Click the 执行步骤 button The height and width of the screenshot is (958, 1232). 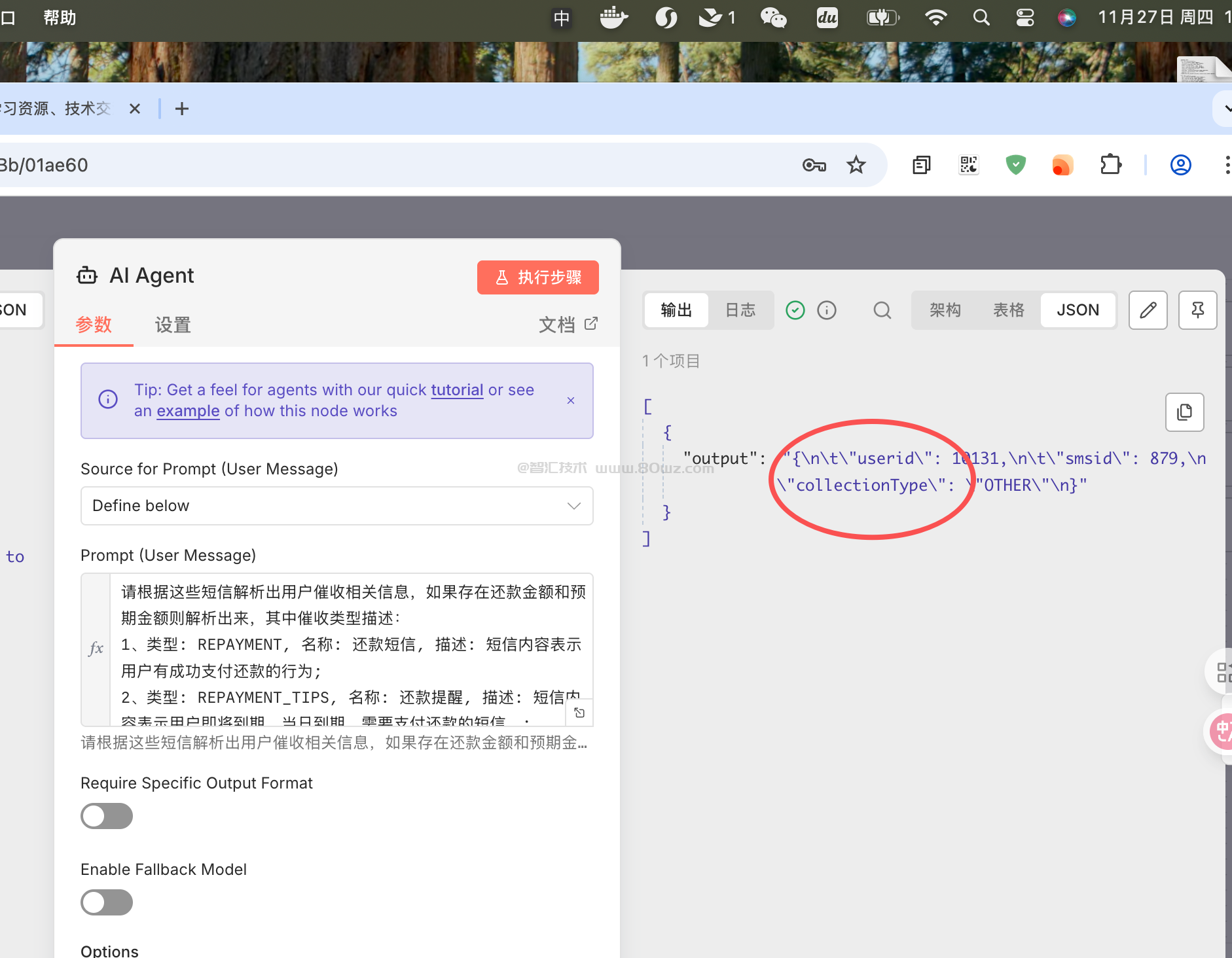[537, 277]
